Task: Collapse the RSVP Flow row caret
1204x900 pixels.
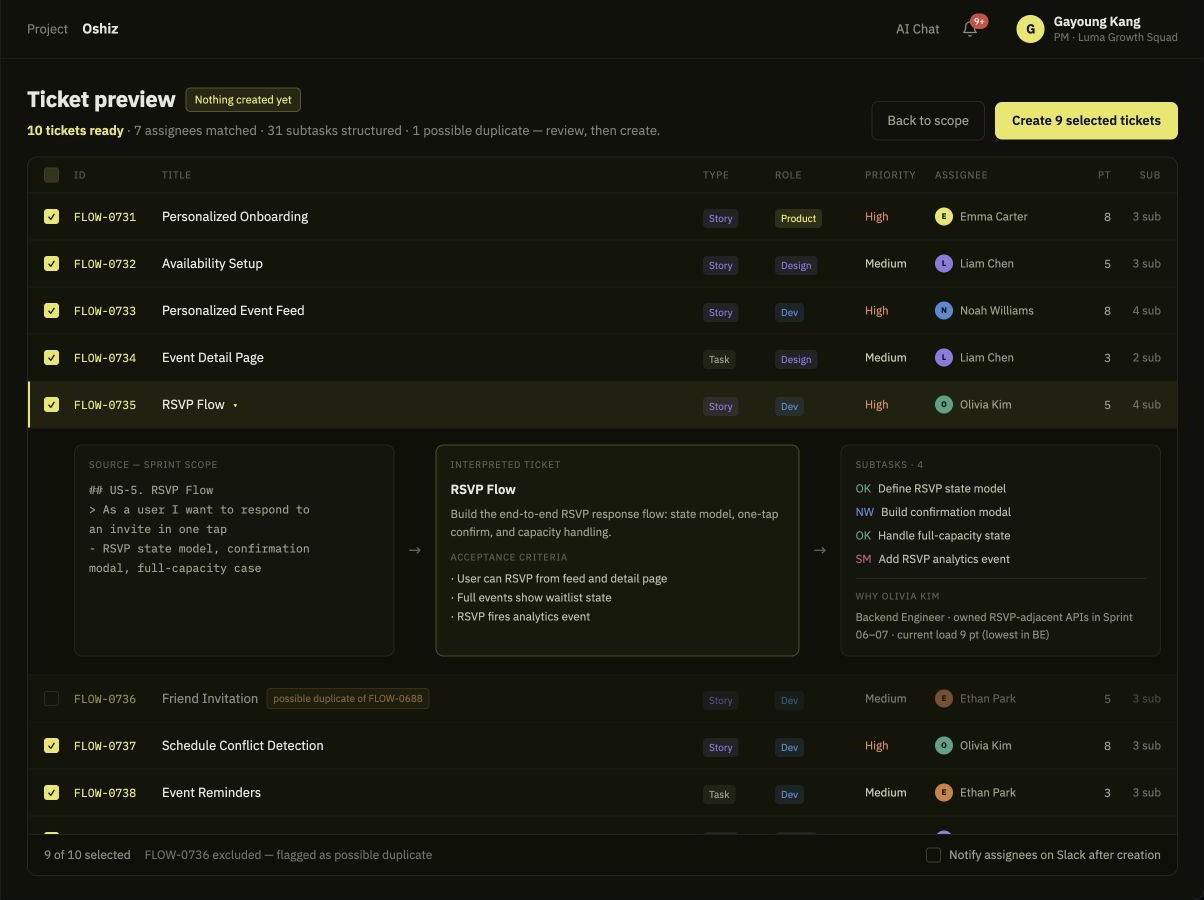Action: pos(235,406)
